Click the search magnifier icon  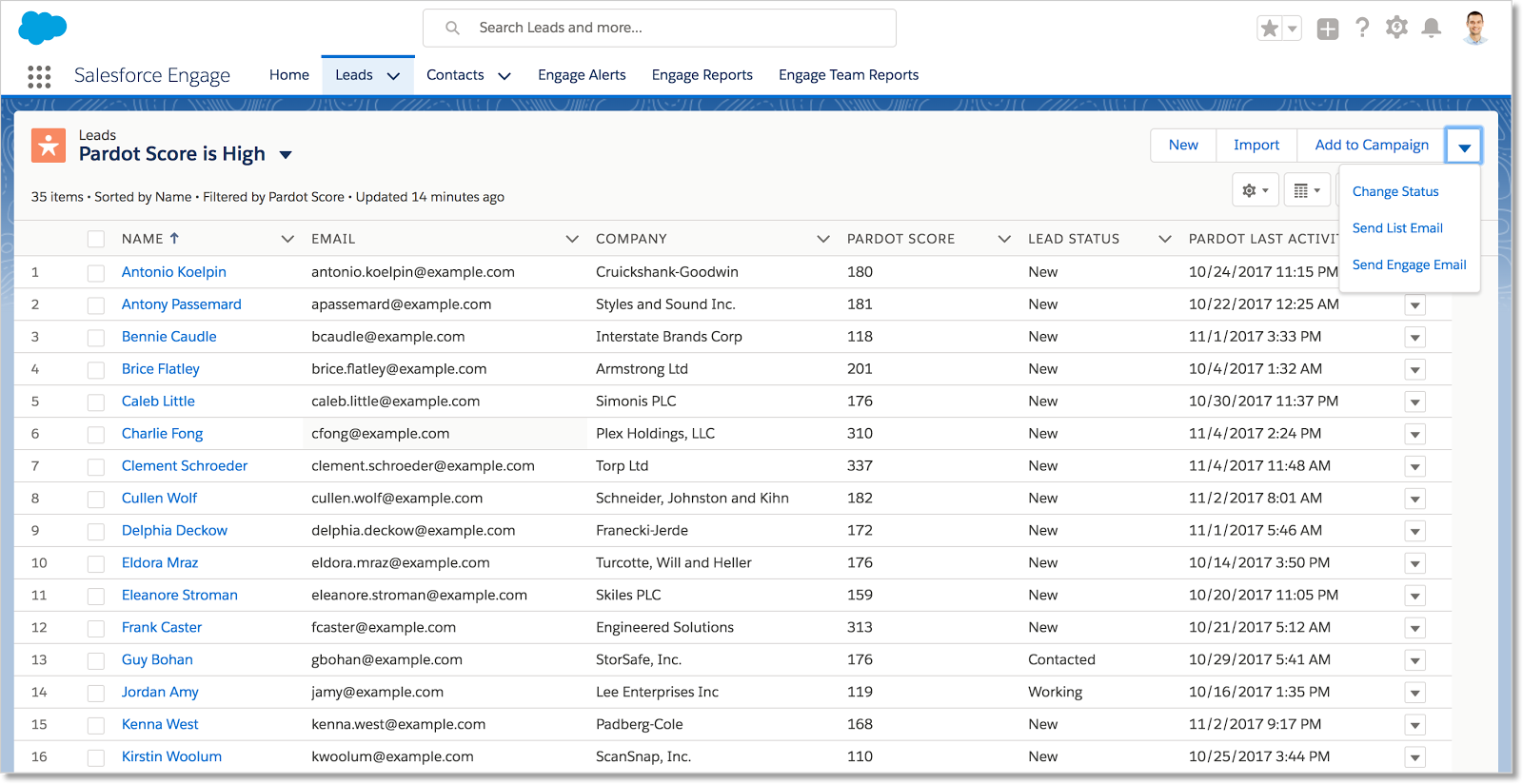(453, 28)
